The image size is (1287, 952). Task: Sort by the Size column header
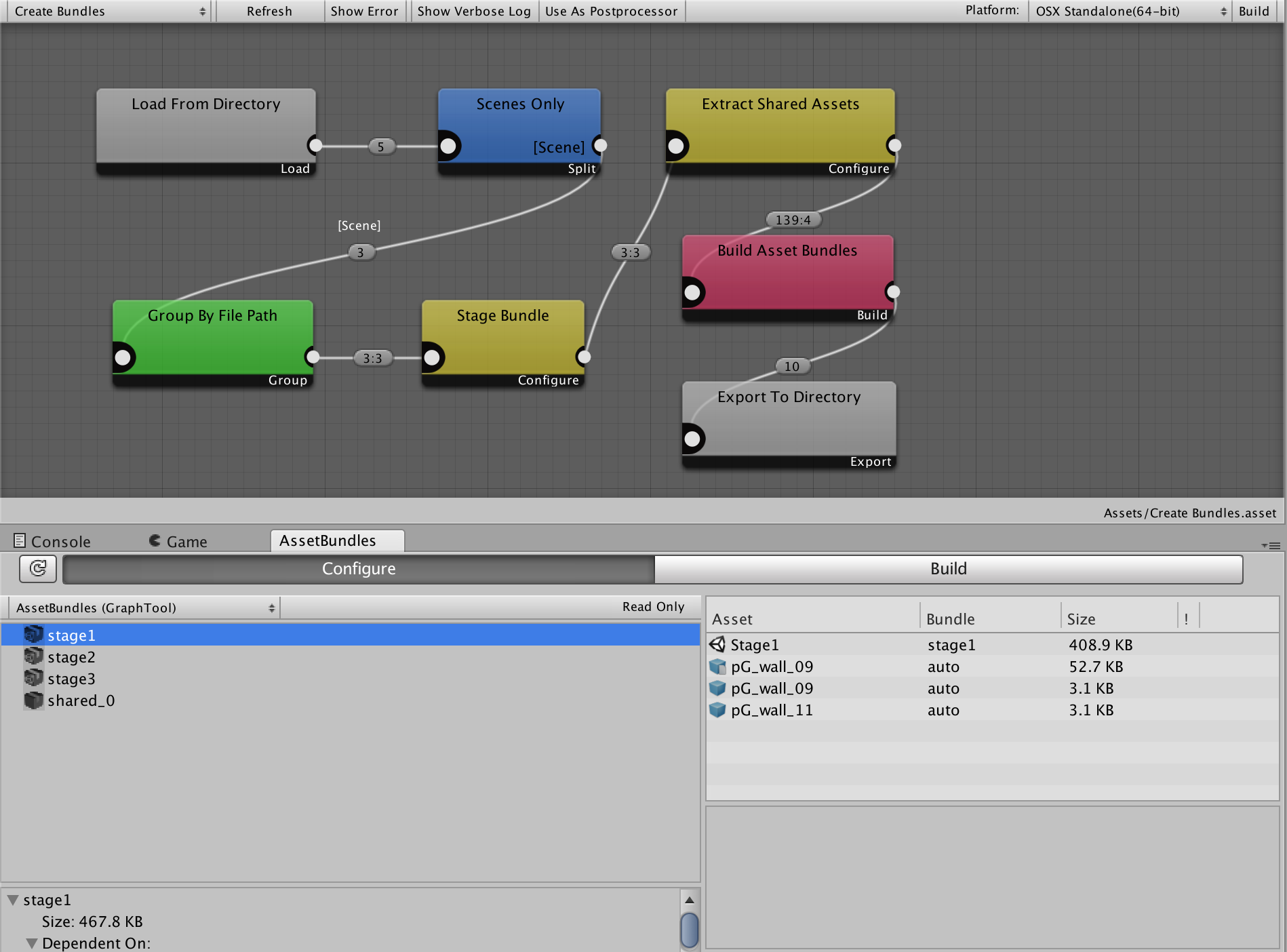pyautogui.click(x=1120, y=618)
